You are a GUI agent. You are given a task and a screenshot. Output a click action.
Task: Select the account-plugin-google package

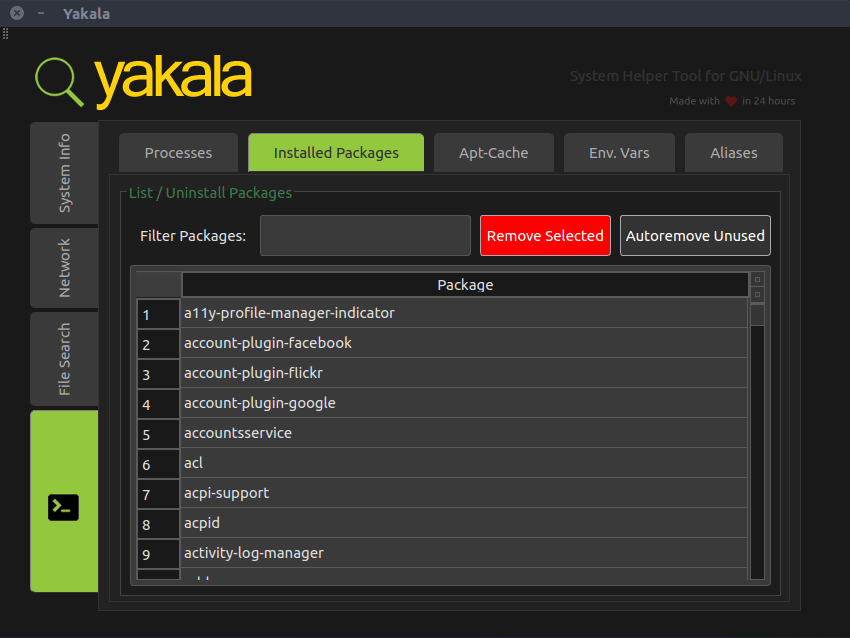[x=464, y=403]
